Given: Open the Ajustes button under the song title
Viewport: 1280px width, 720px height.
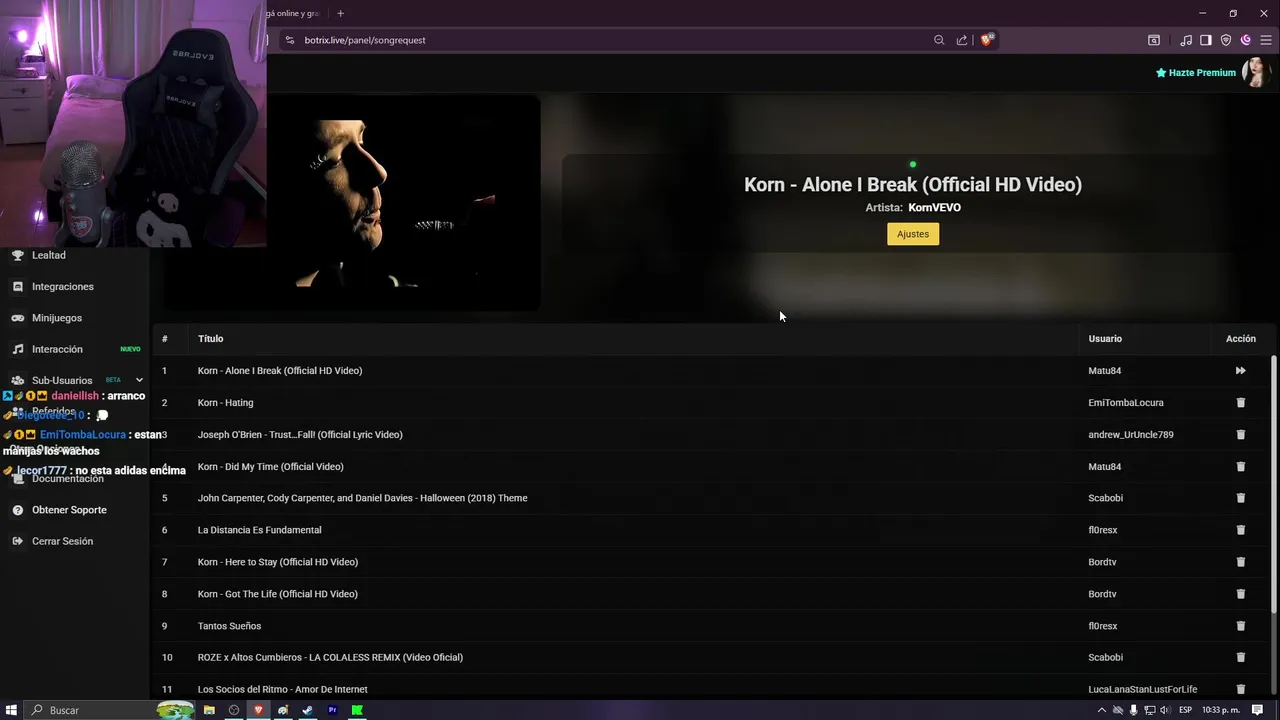Looking at the screenshot, I should click(x=913, y=234).
